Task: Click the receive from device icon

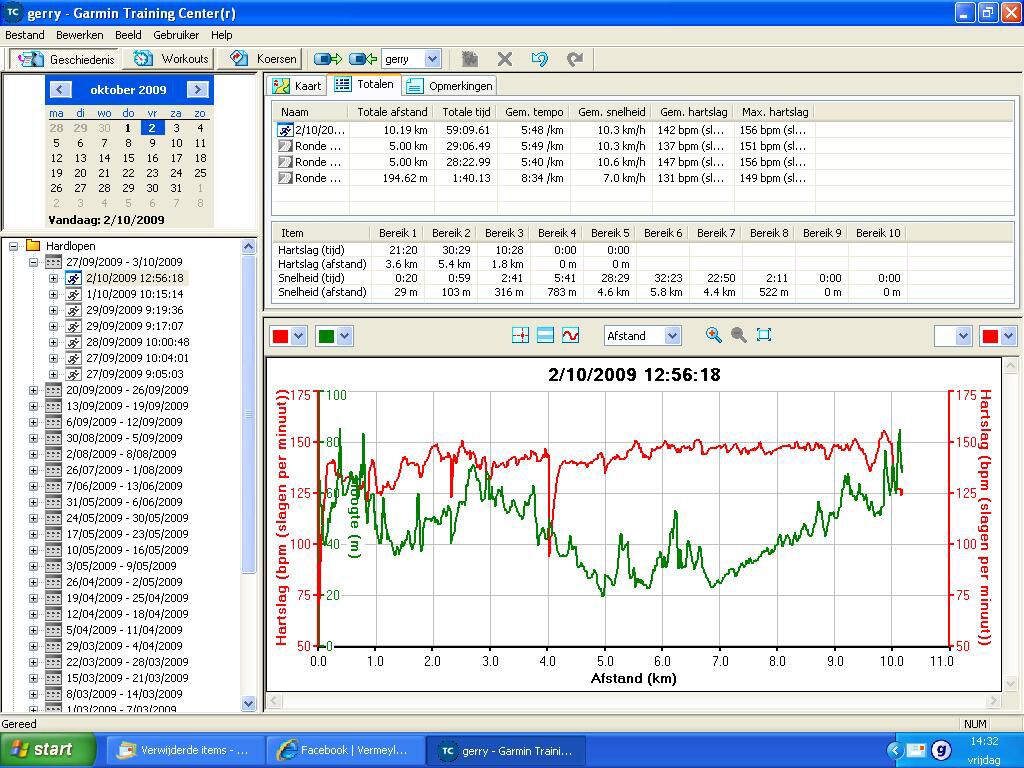Action: click(x=362, y=59)
